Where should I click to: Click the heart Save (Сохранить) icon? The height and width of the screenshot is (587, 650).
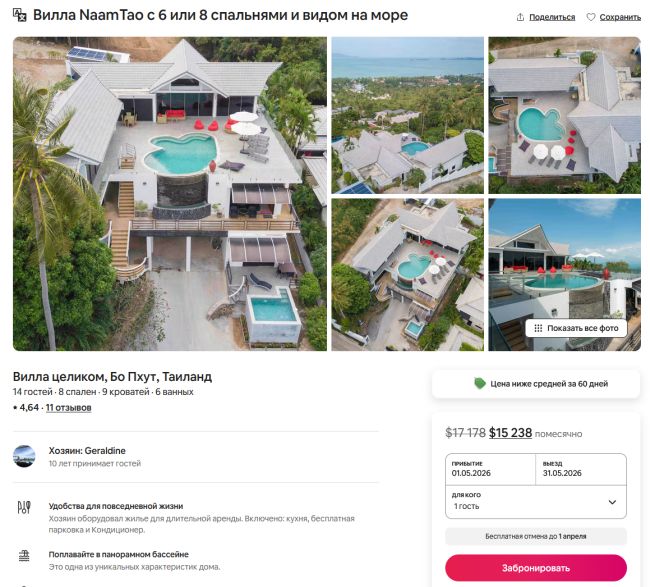(591, 17)
